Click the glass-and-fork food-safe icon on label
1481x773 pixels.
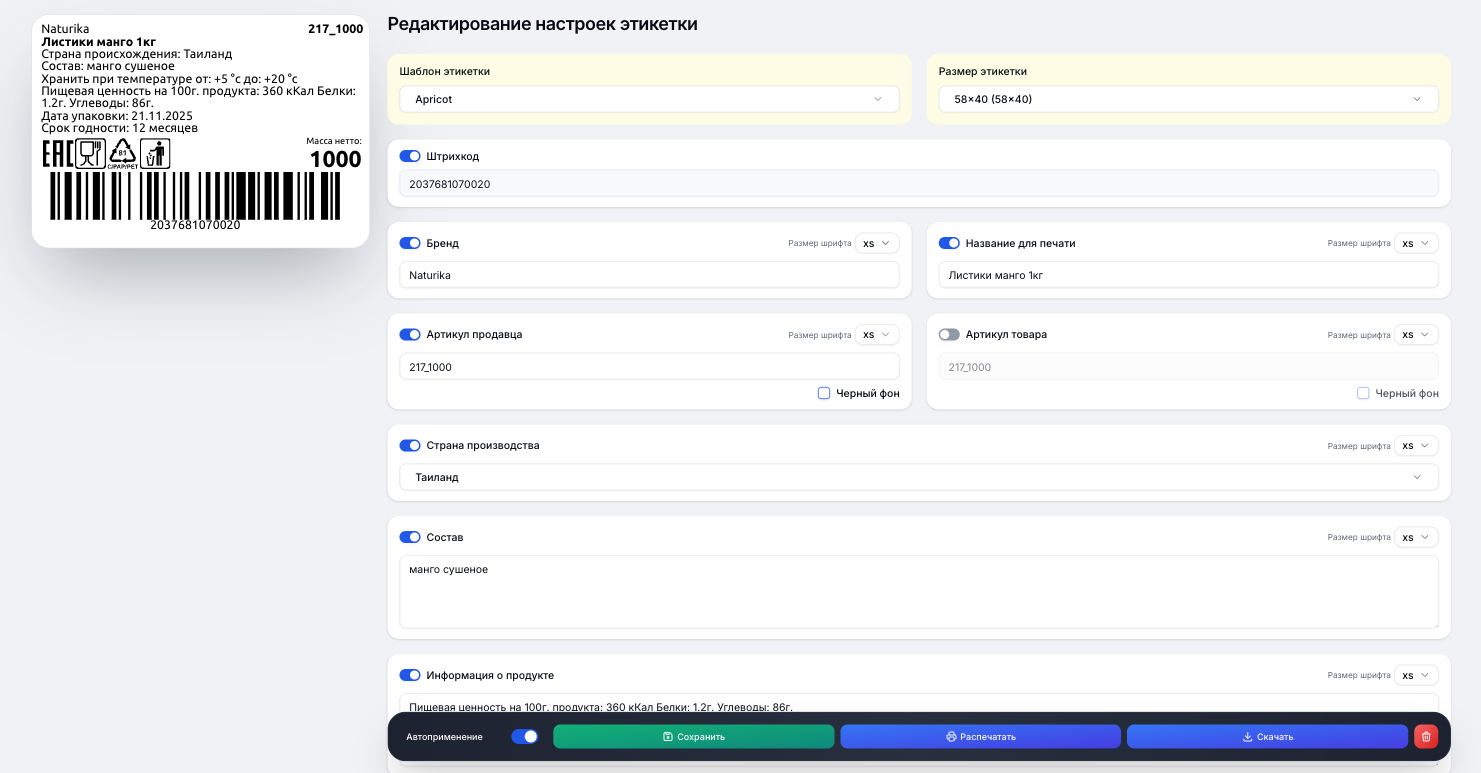pyautogui.click(x=90, y=152)
